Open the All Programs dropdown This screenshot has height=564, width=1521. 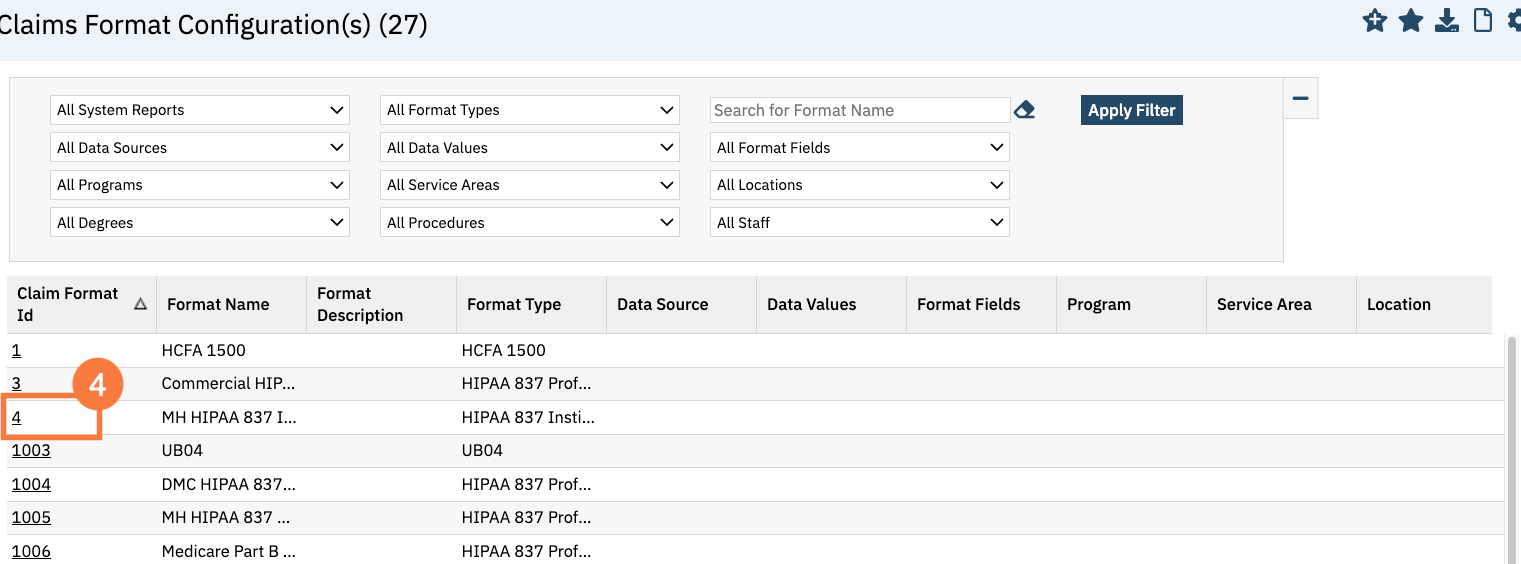pos(200,185)
